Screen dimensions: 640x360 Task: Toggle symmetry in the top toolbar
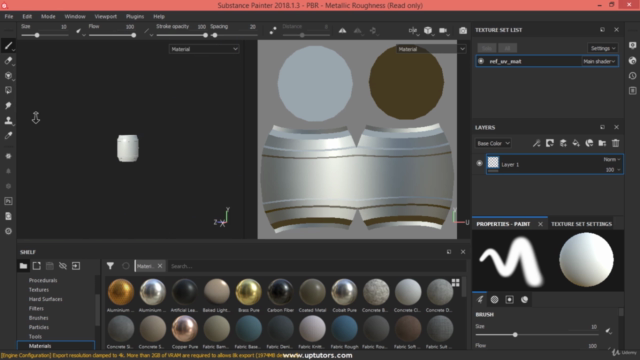pos(342,31)
